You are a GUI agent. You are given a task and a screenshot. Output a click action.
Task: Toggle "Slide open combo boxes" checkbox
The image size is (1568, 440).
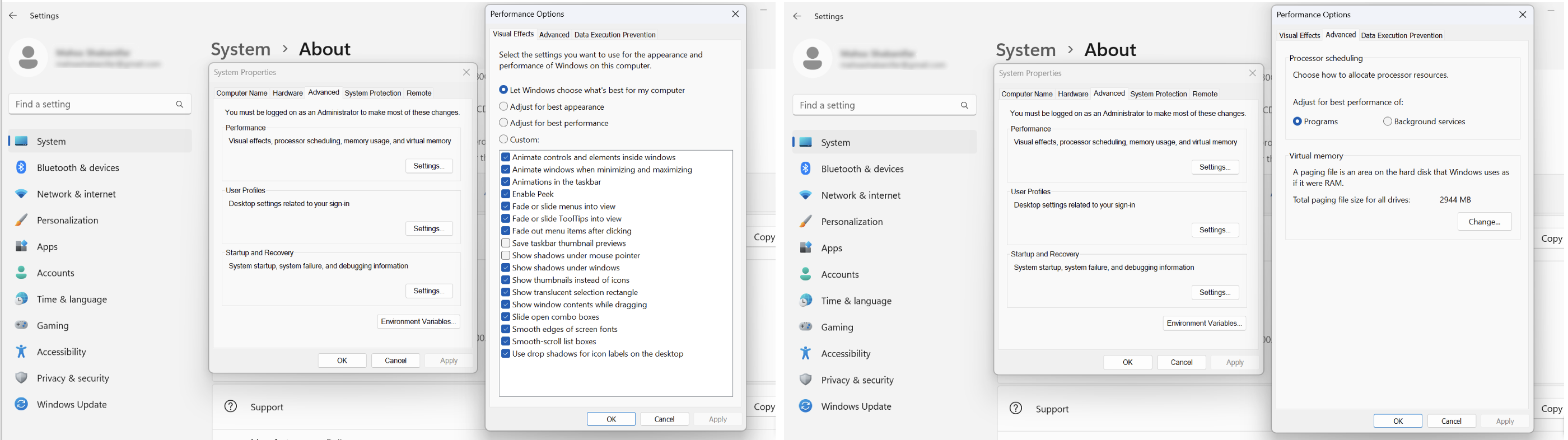[x=505, y=317]
